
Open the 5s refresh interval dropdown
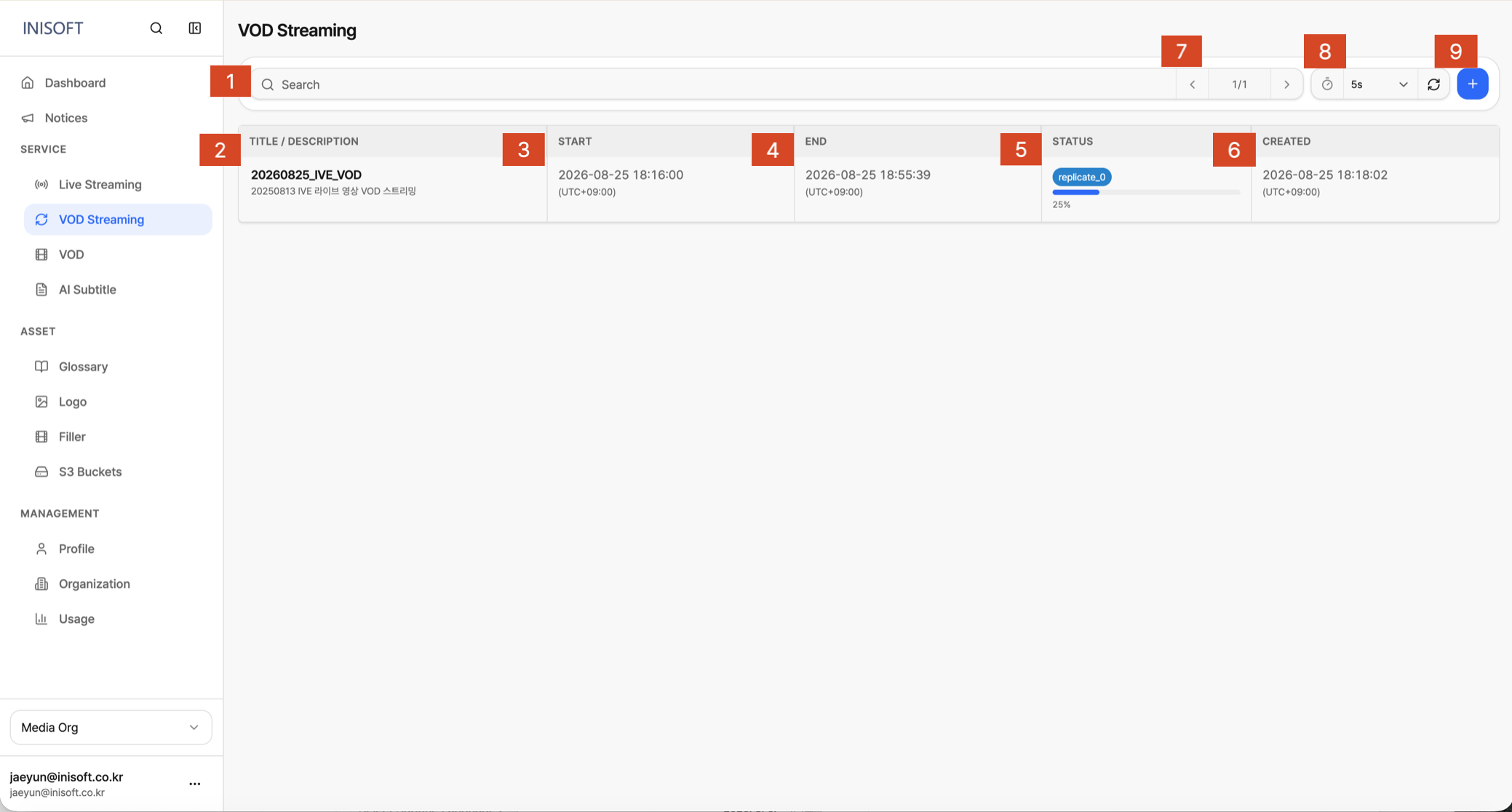[x=1380, y=84]
